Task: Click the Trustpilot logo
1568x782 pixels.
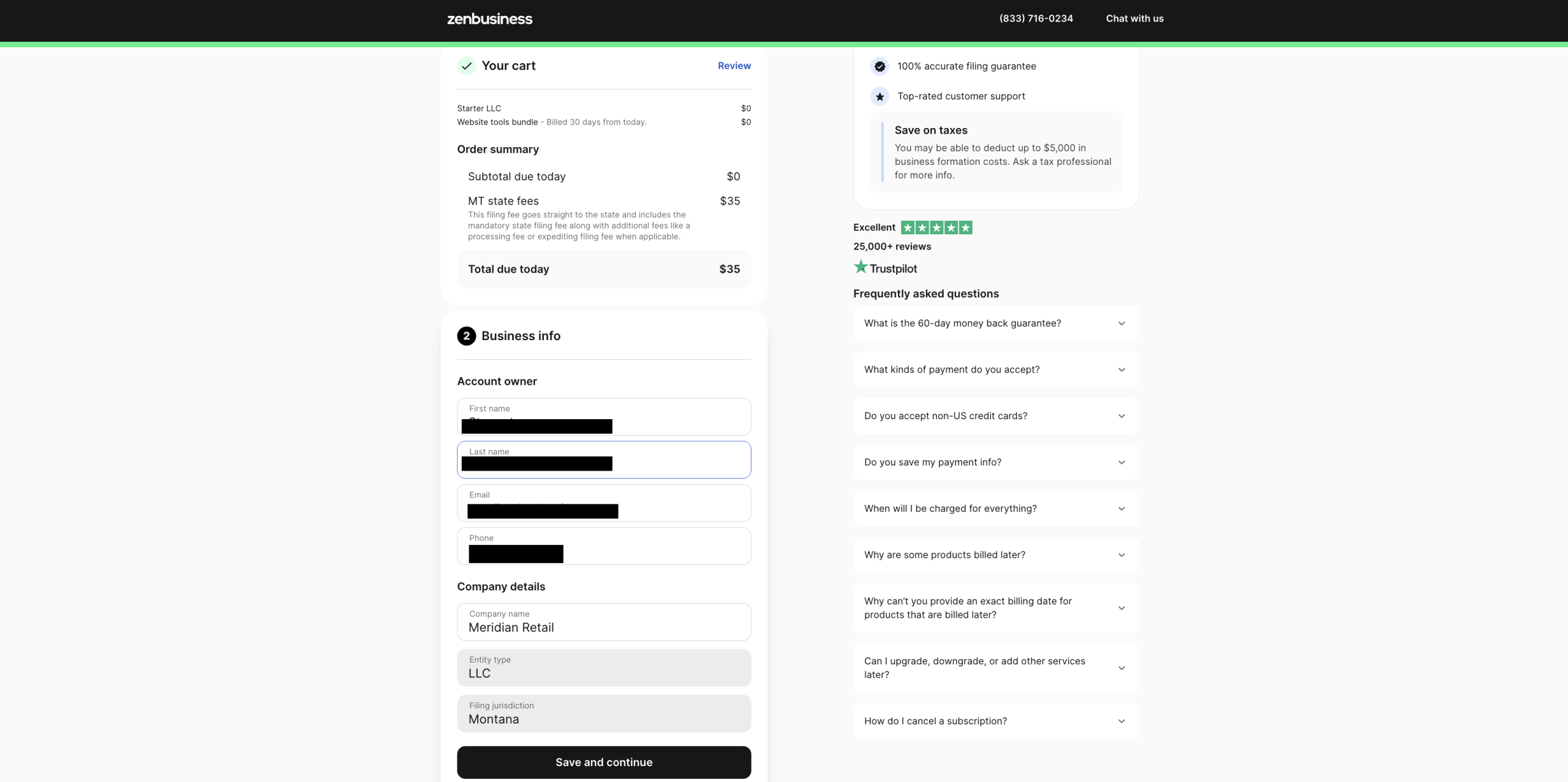Action: (x=885, y=268)
